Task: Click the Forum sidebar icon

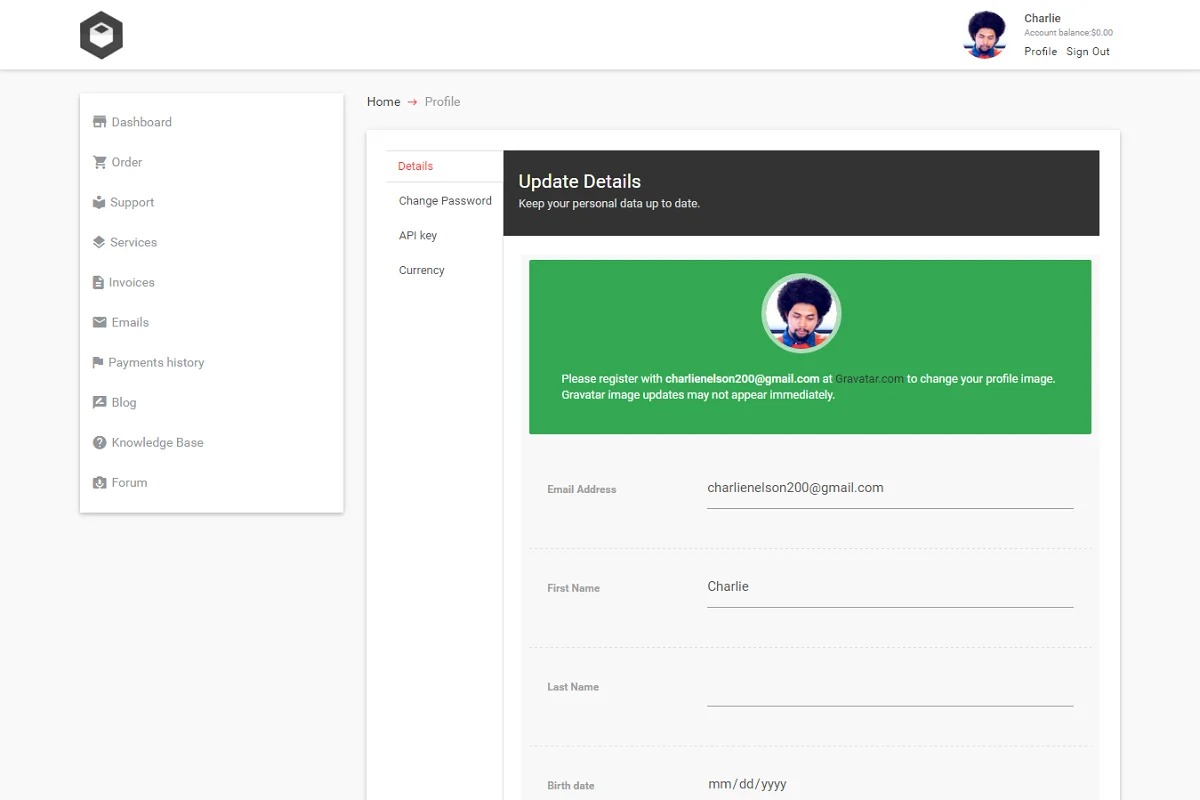Action: tap(99, 483)
